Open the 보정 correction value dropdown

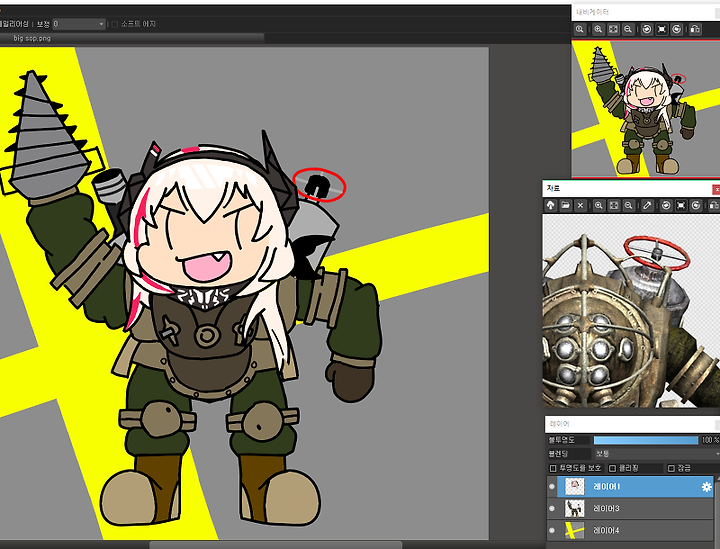(x=79, y=24)
